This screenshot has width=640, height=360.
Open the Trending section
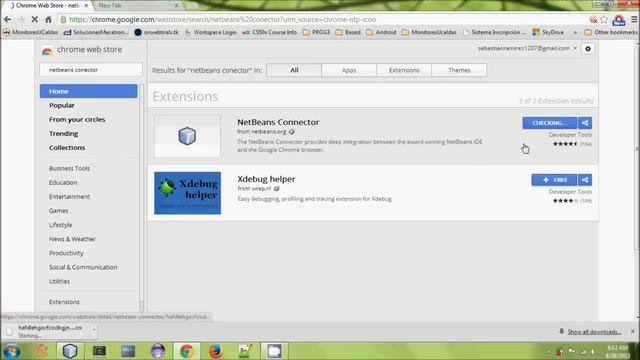pyautogui.click(x=63, y=133)
